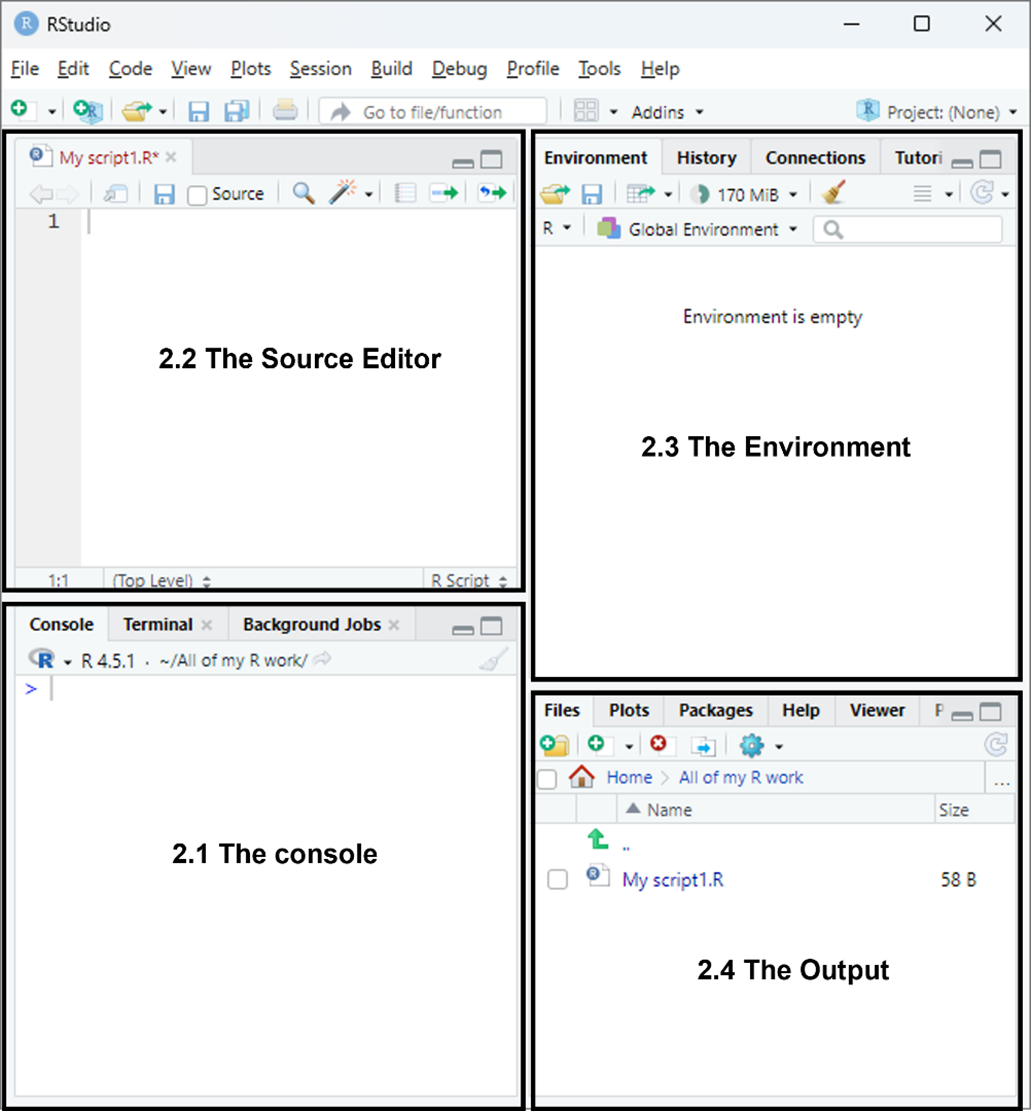The image size is (1031, 1111).
Task: Click the code tools magic wand
Action: point(343,192)
